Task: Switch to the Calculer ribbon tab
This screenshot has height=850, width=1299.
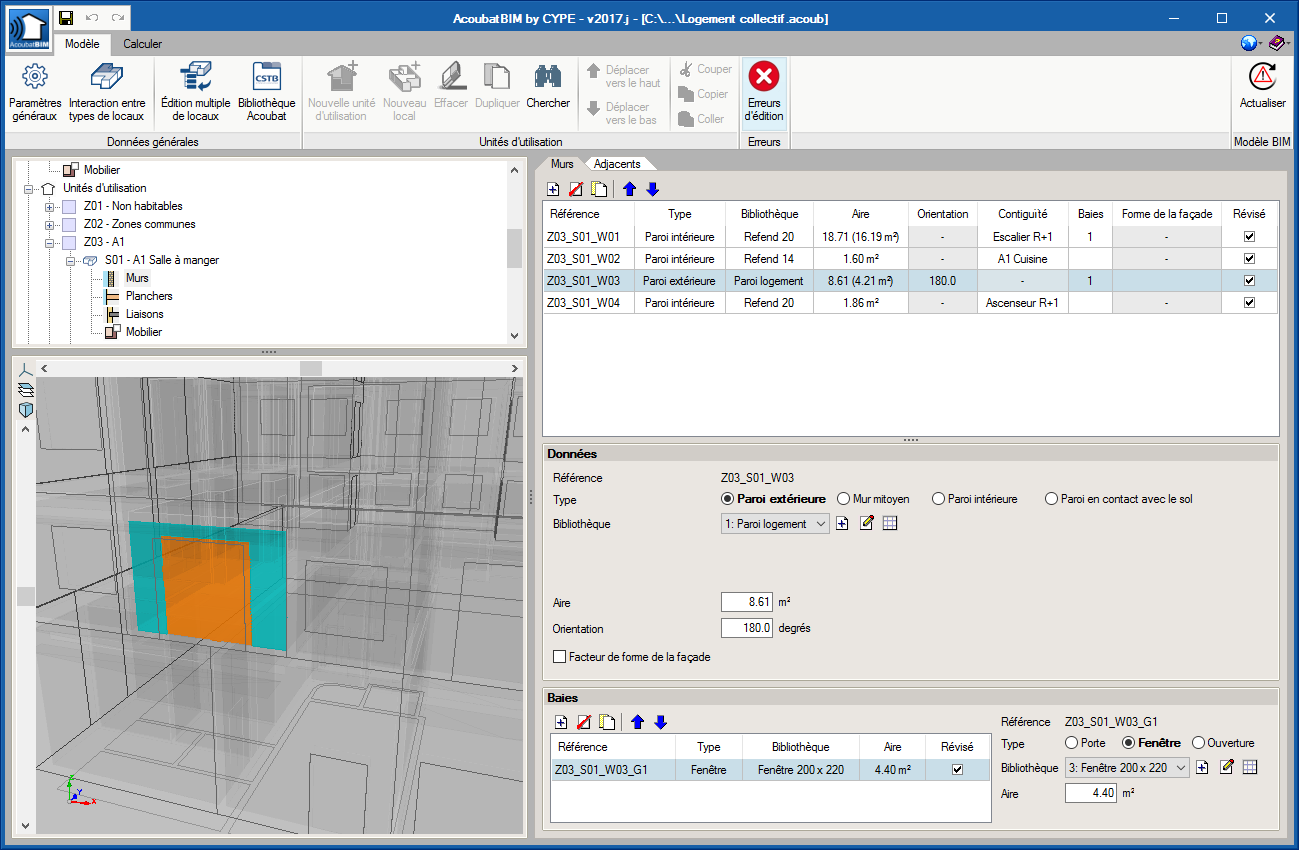Action: coord(143,44)
